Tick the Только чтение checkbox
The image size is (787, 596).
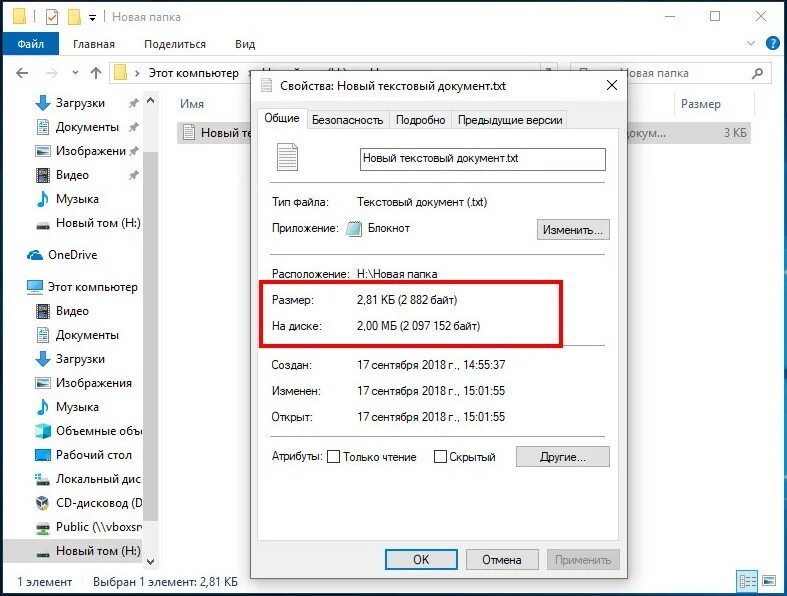point(333,457)
